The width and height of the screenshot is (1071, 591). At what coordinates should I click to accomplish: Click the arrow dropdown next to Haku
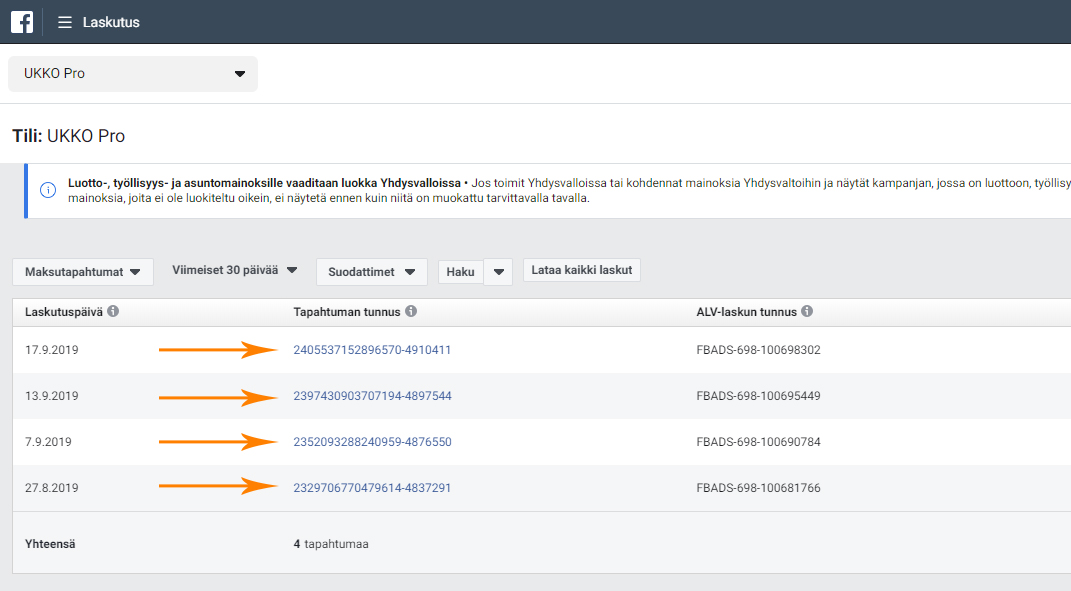(499, 272)
